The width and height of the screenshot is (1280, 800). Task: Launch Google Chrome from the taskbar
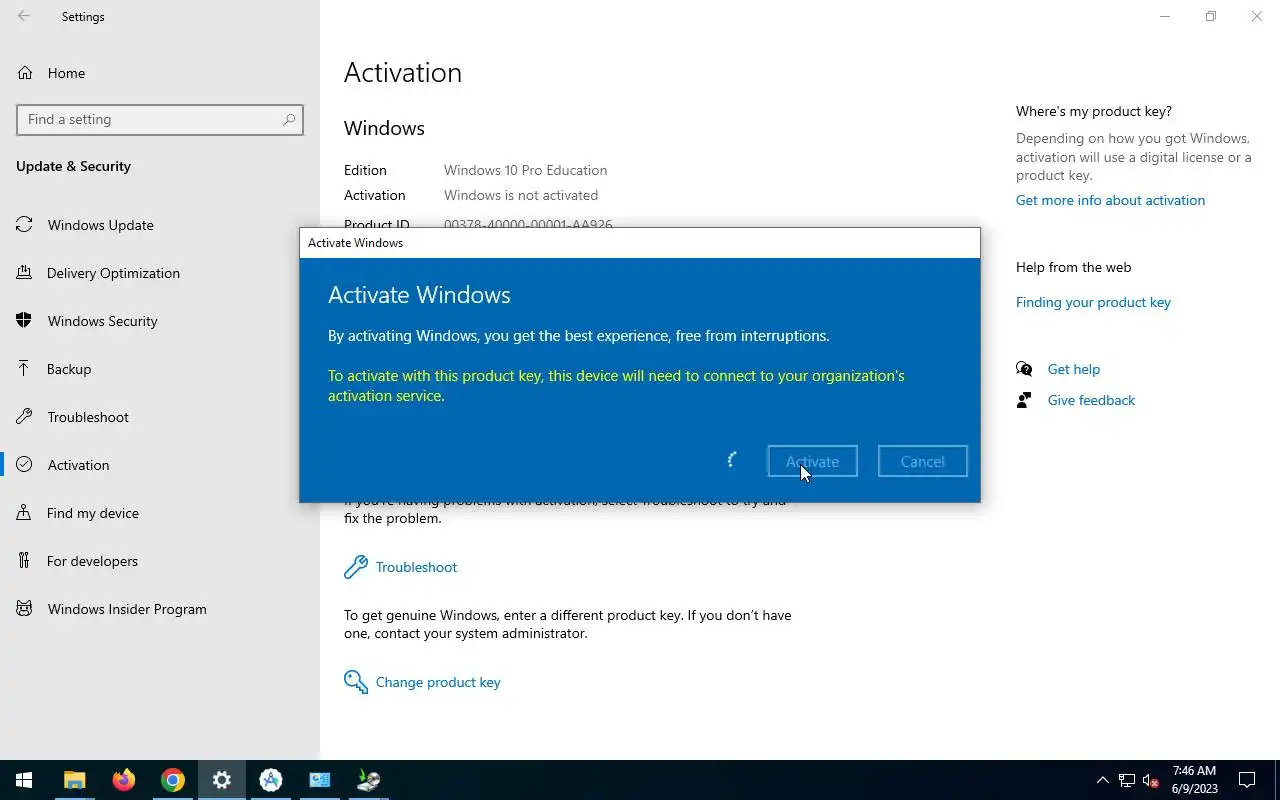[172, 780]
